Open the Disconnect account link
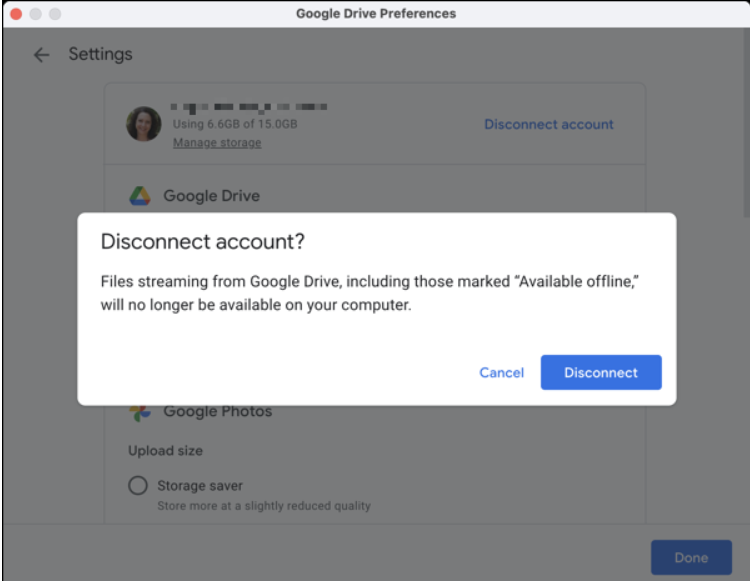This screenshot has height=581, width=750. [549, 124]
